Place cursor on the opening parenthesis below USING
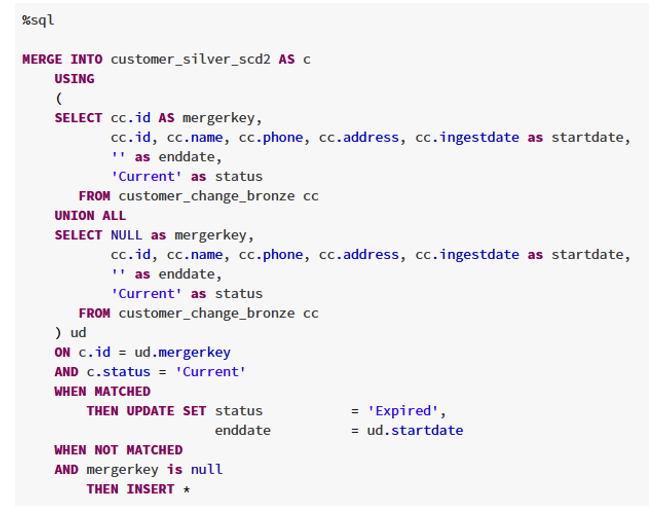Screen dimensions: 659x513 click(x=58, y=98)
